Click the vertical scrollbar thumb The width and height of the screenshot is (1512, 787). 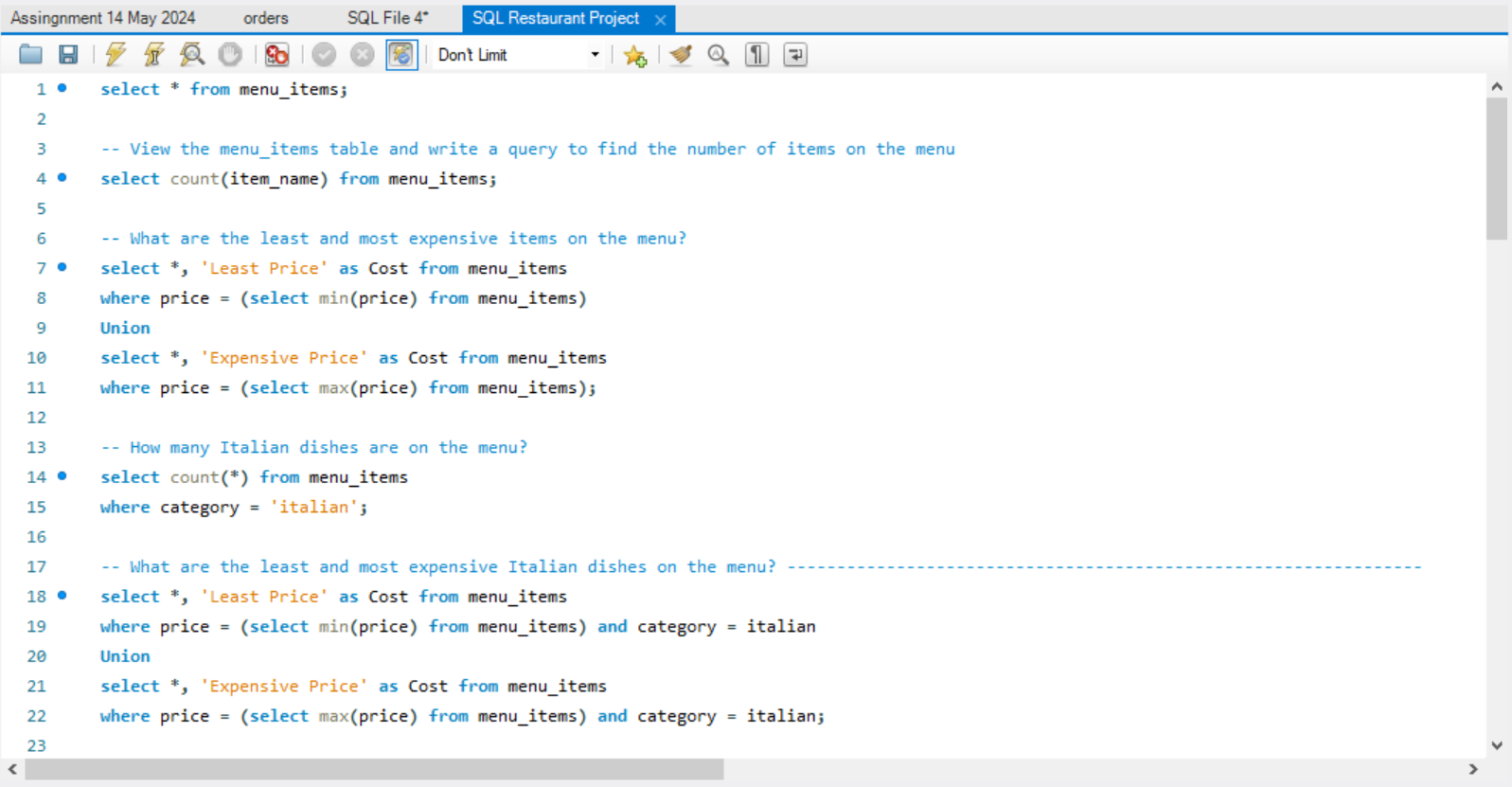[x=1497, y=169]
